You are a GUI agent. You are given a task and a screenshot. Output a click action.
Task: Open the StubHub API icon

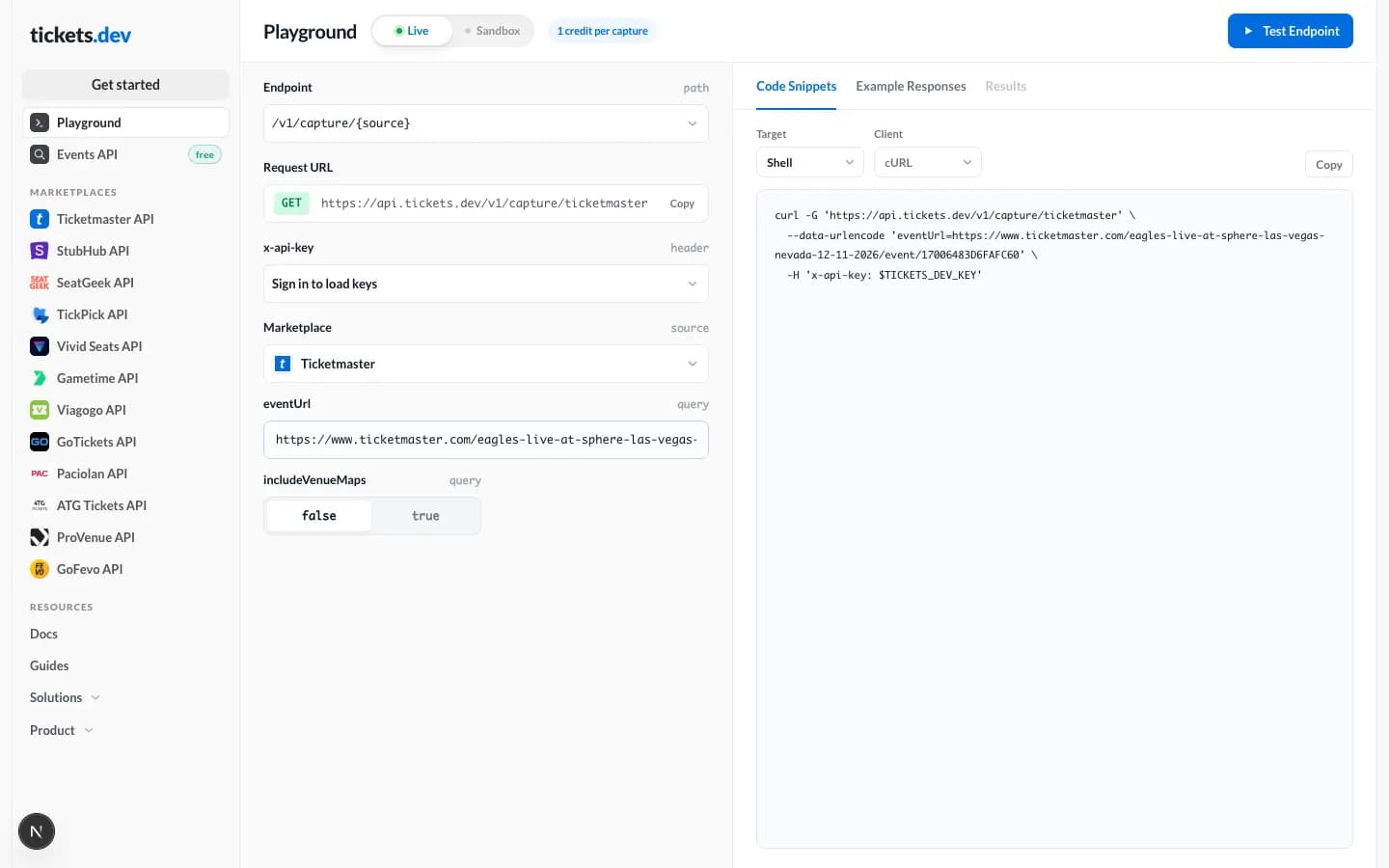click(x=40, y=251)
